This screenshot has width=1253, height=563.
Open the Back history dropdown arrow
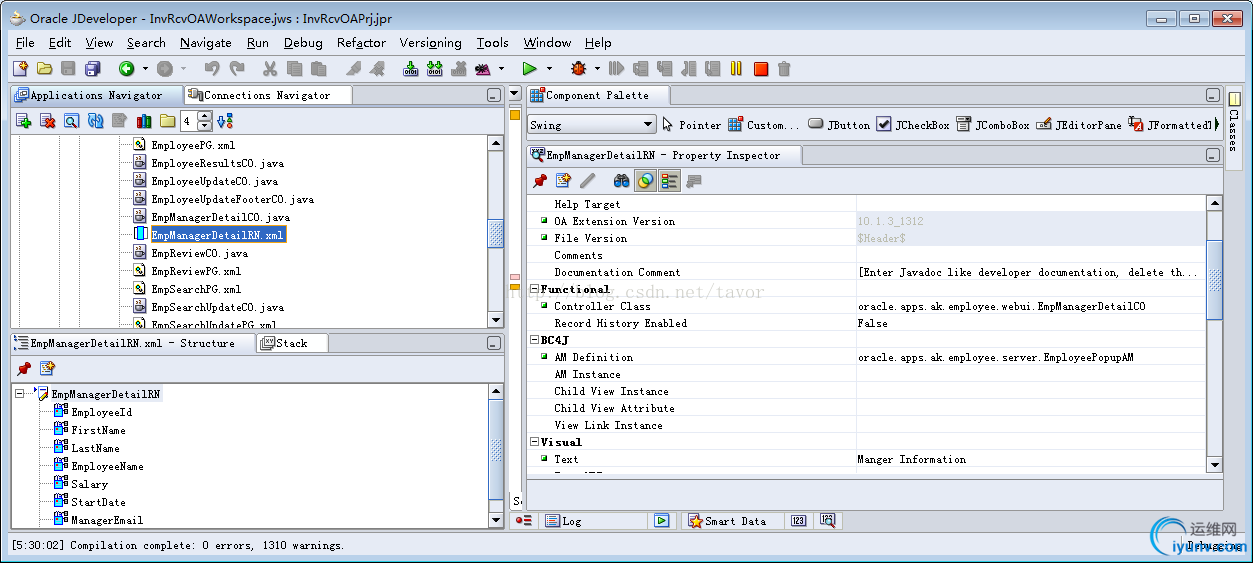pyautogui.click(x=145, y=69)
